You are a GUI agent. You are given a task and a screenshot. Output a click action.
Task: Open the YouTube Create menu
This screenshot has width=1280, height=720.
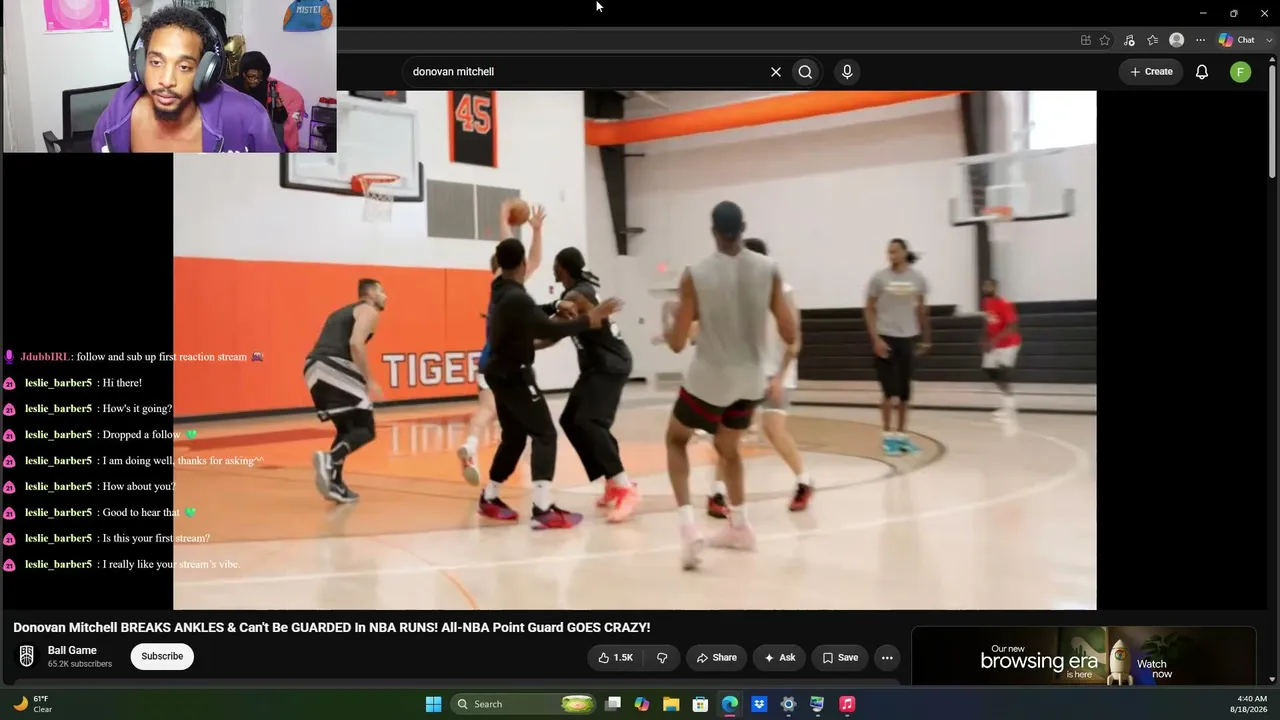point(1151,72)
